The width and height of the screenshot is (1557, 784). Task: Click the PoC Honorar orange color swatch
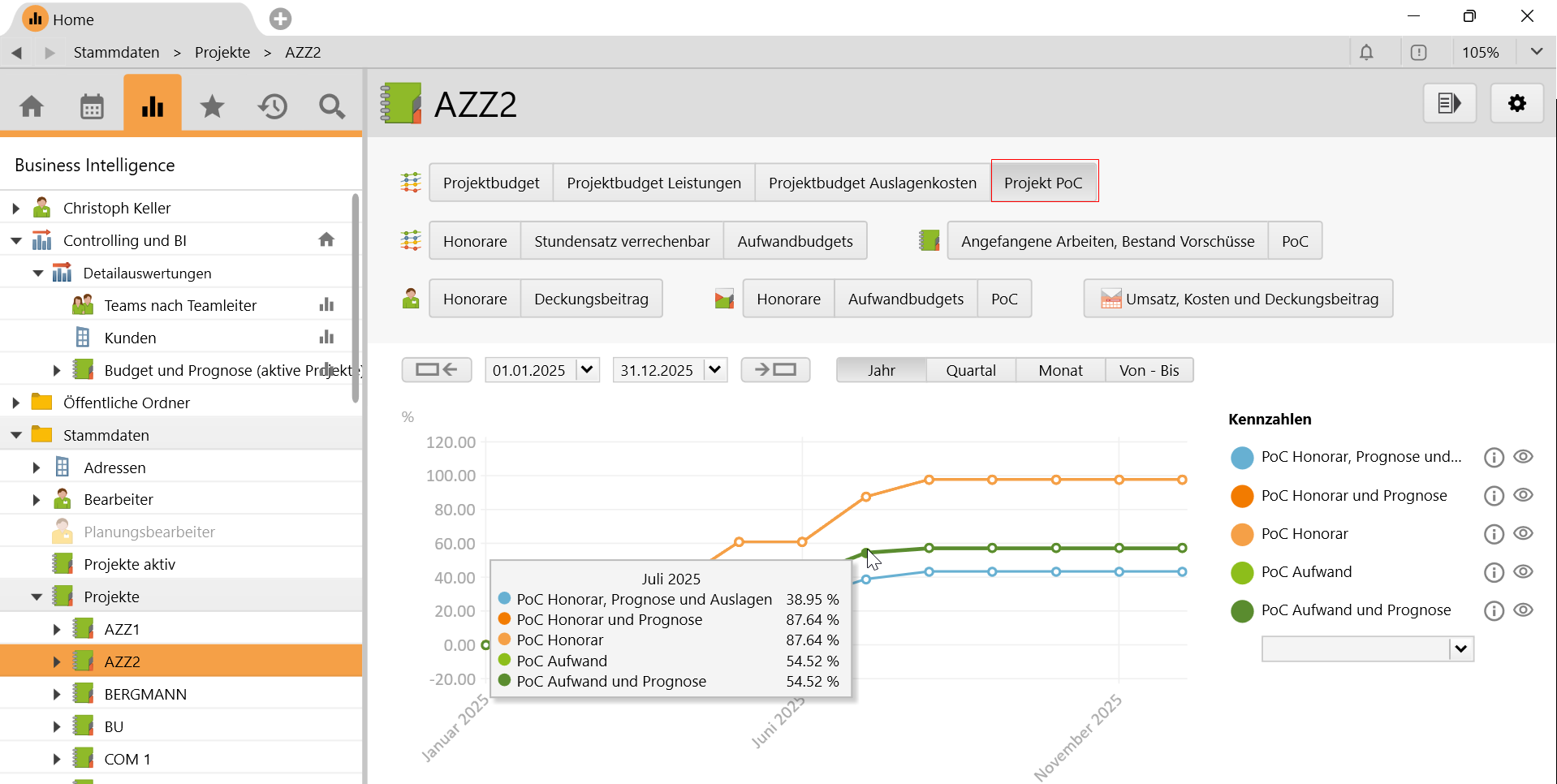pyautogui.click(x=1242, y=534)
